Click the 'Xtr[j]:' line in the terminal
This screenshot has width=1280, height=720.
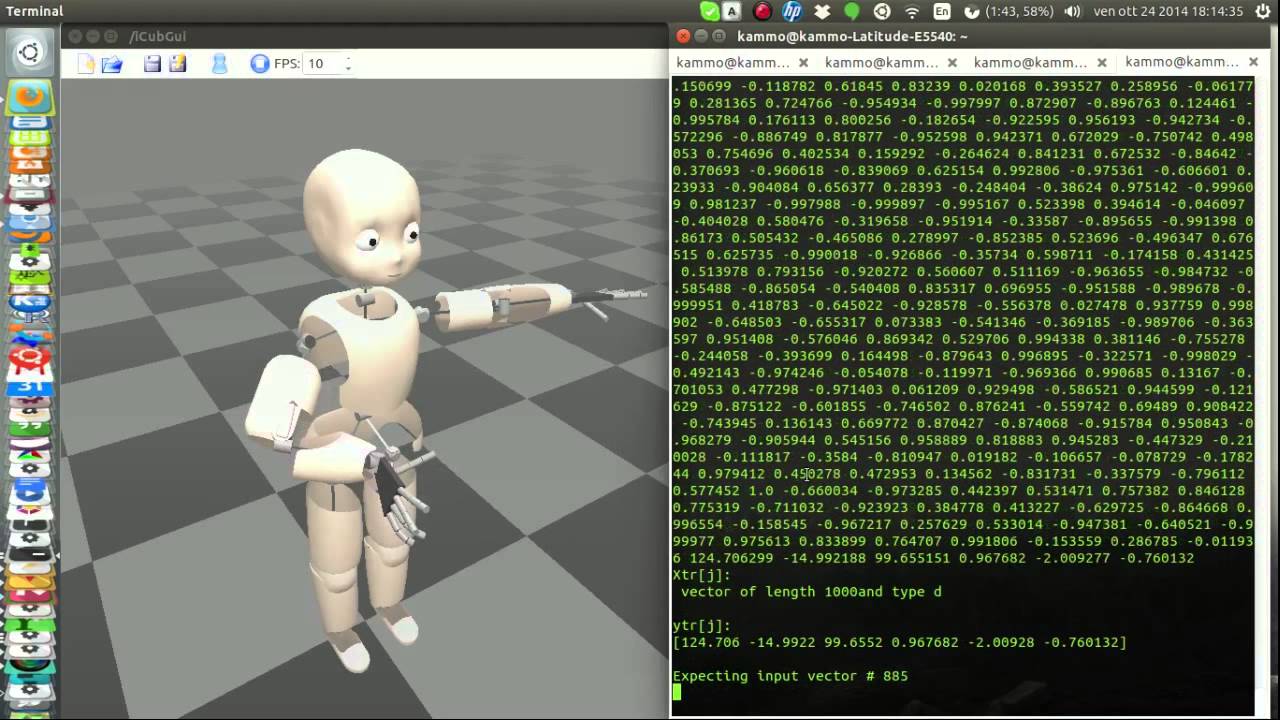click(x=701, y=574)
